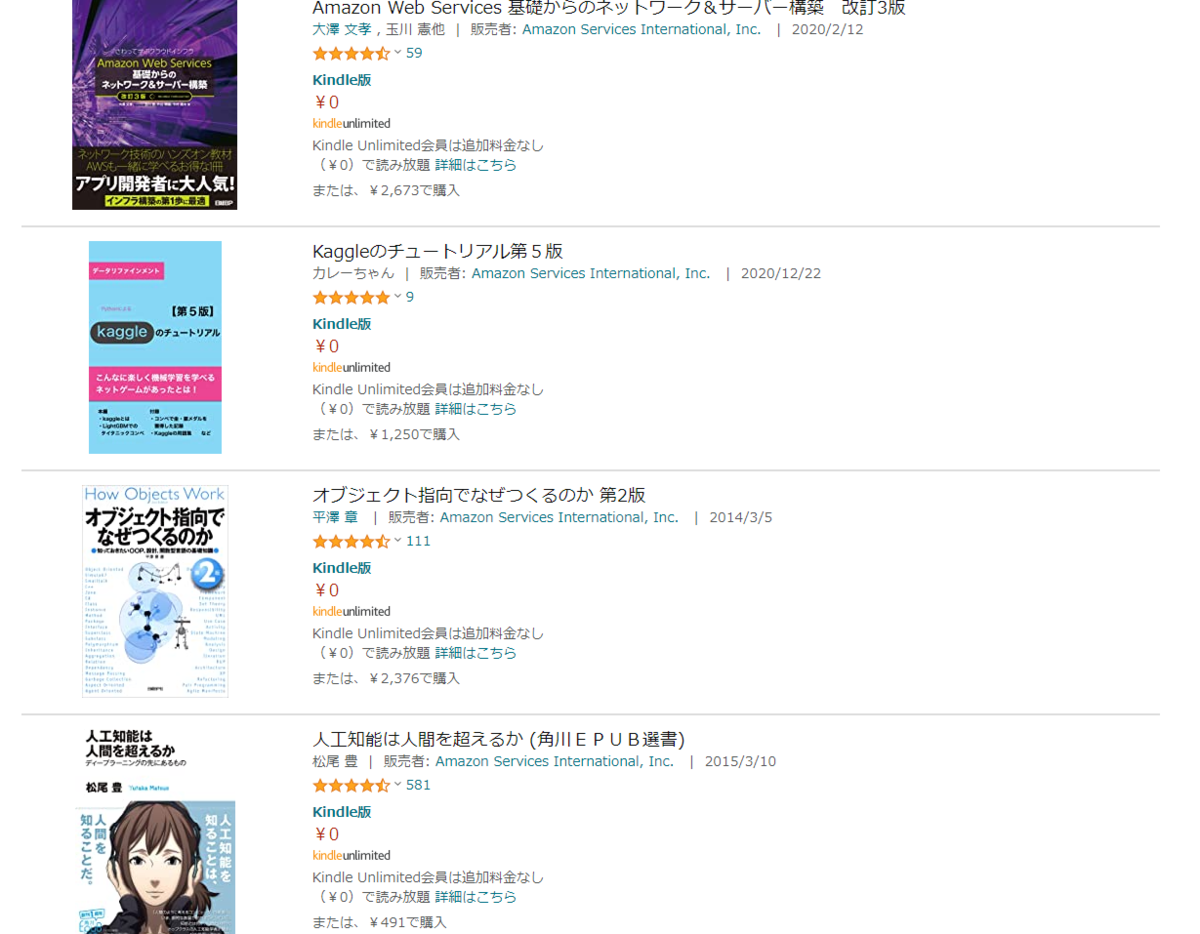Open the 111 reviews count link

418,541
